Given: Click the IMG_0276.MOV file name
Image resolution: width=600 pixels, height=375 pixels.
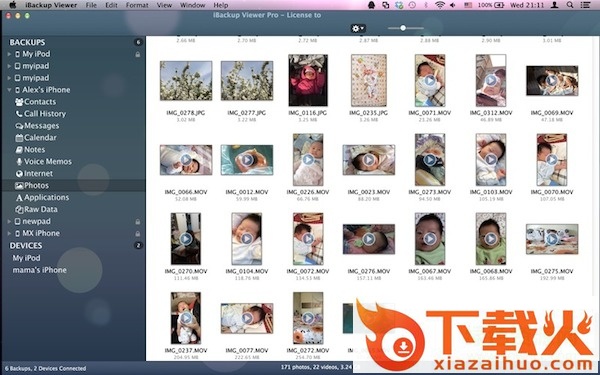Looking at the screenshot, I should pyautogui.click(x=369, y=271).
